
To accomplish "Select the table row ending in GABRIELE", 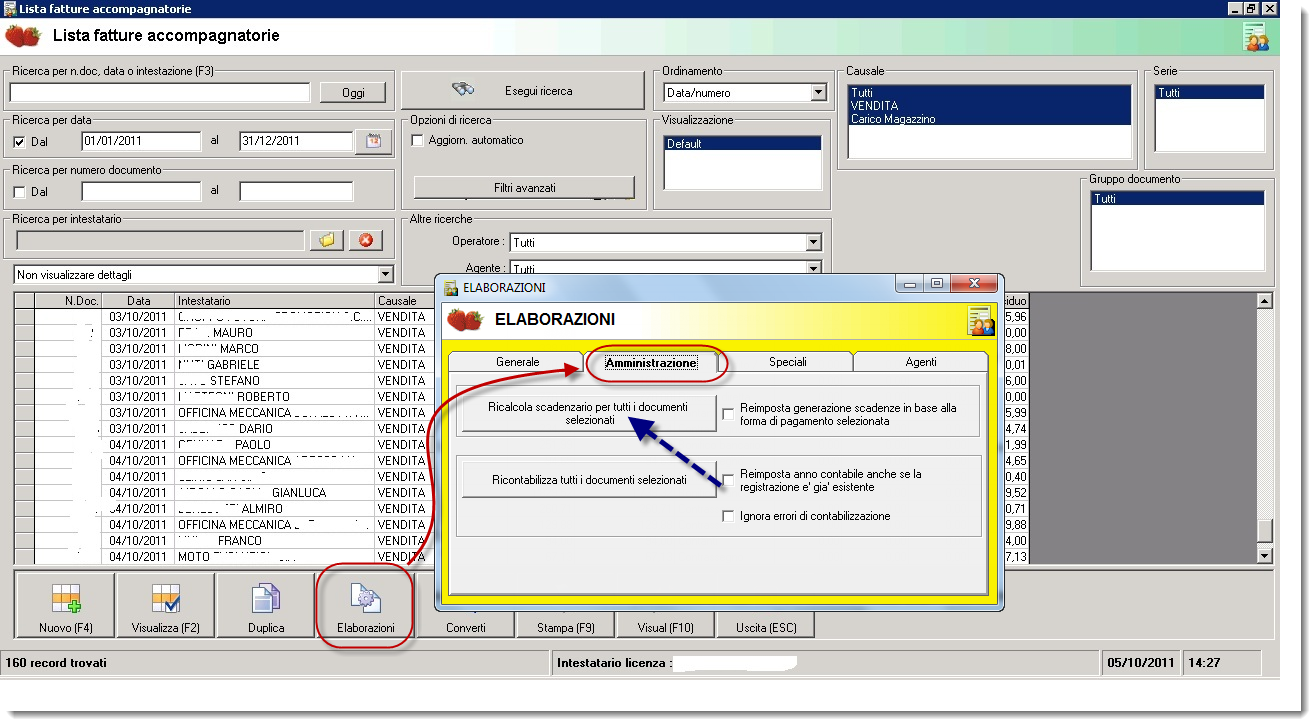I will (224, 365).
